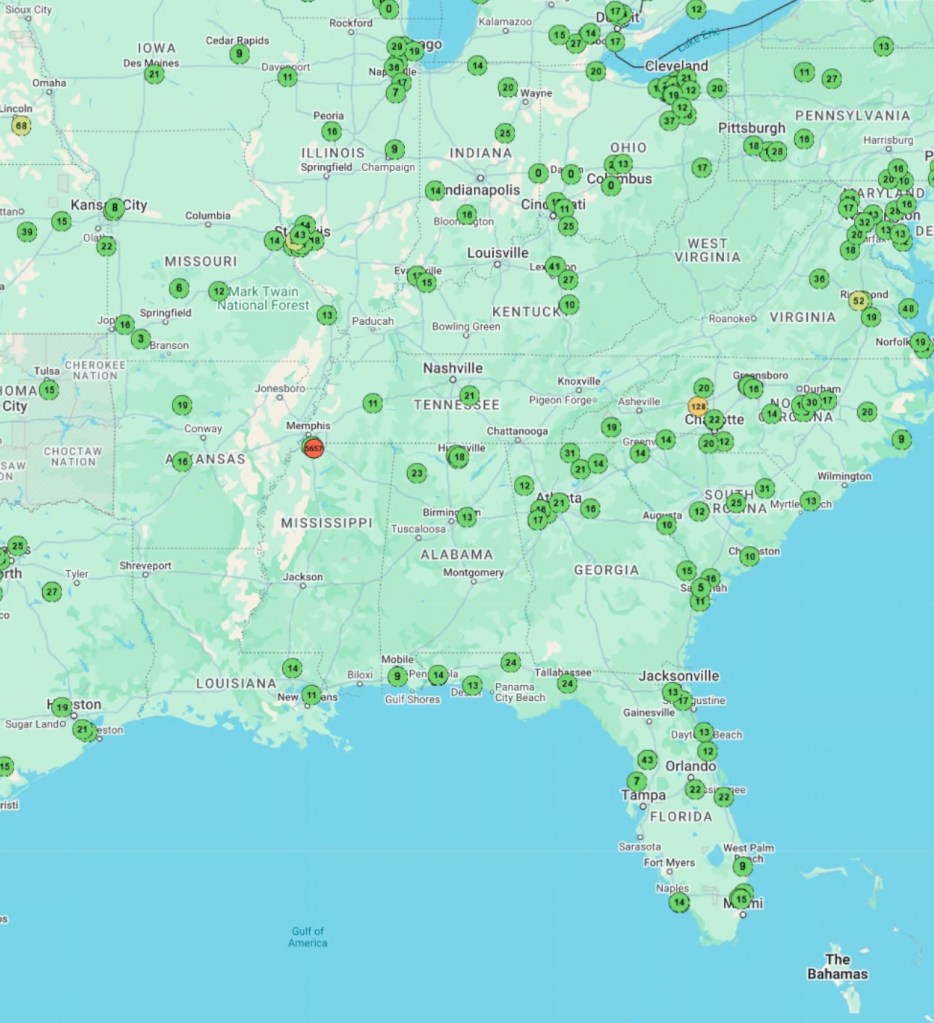Screen dimensions: 934x1023
Task: Open the 27 marker south of Tyler
Action: point(52,592)
